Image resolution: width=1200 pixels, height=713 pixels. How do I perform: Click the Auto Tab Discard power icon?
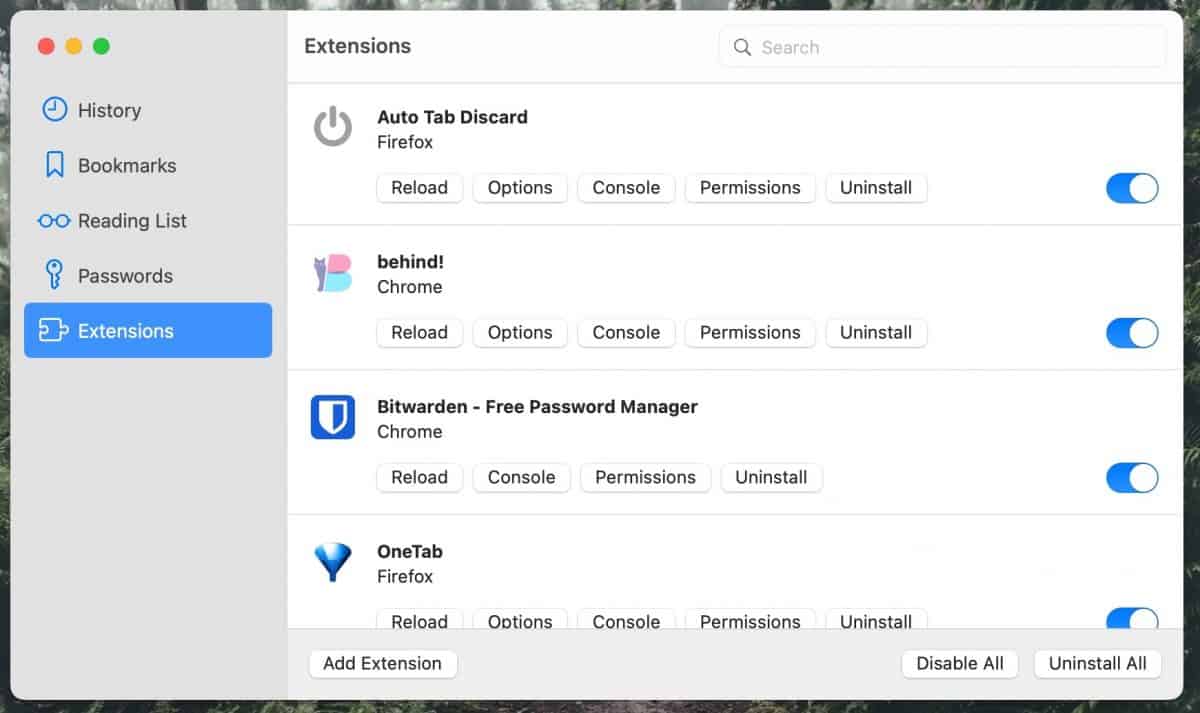coord(332,127)
